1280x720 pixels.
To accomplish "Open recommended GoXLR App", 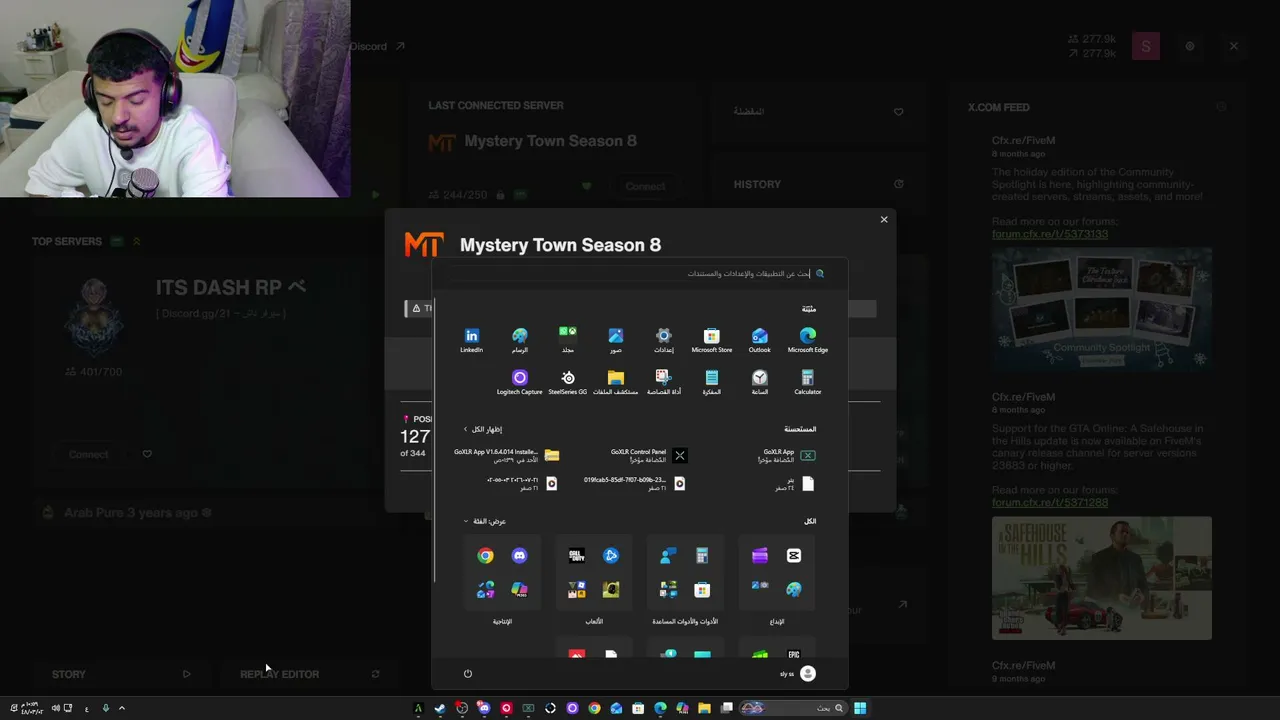I will coord(787,455).
